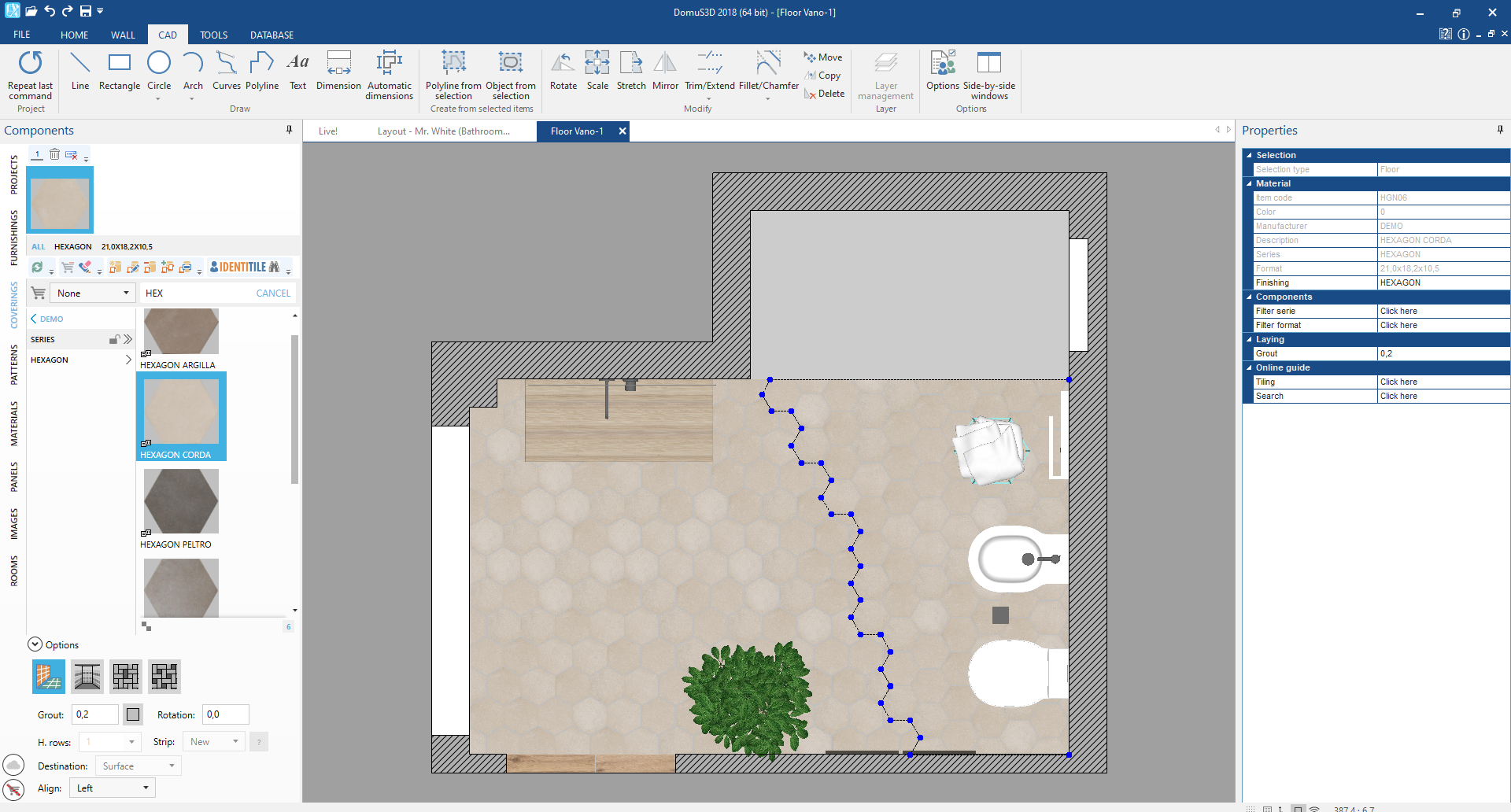This screenshot has height=812, width=1511.
Task: Activate the Mirror tool
Action: tap(665, 71)
